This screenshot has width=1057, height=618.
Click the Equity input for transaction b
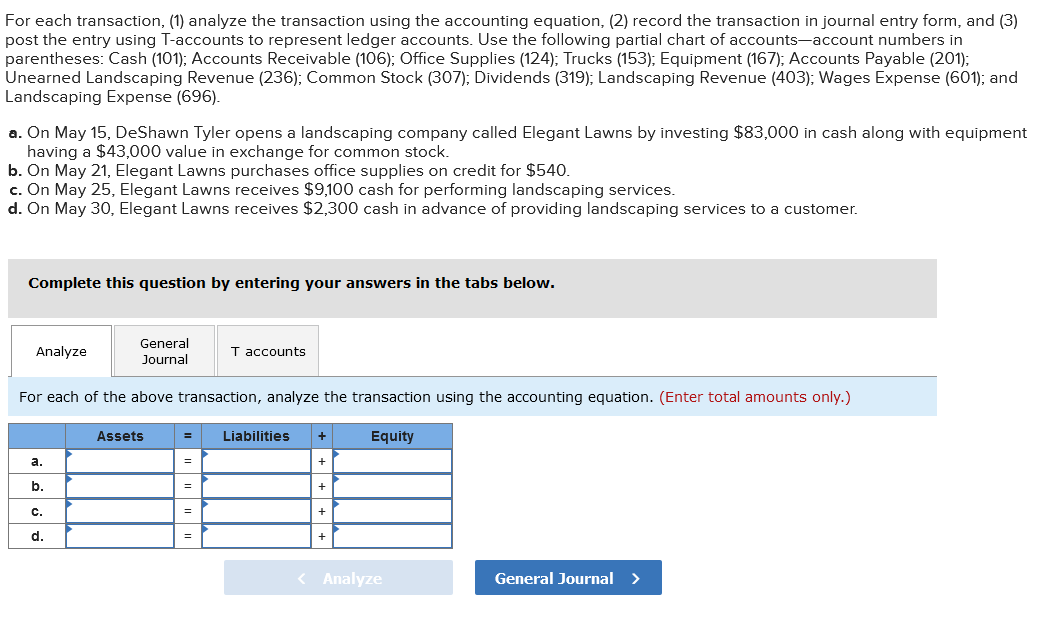pos(392,486)
